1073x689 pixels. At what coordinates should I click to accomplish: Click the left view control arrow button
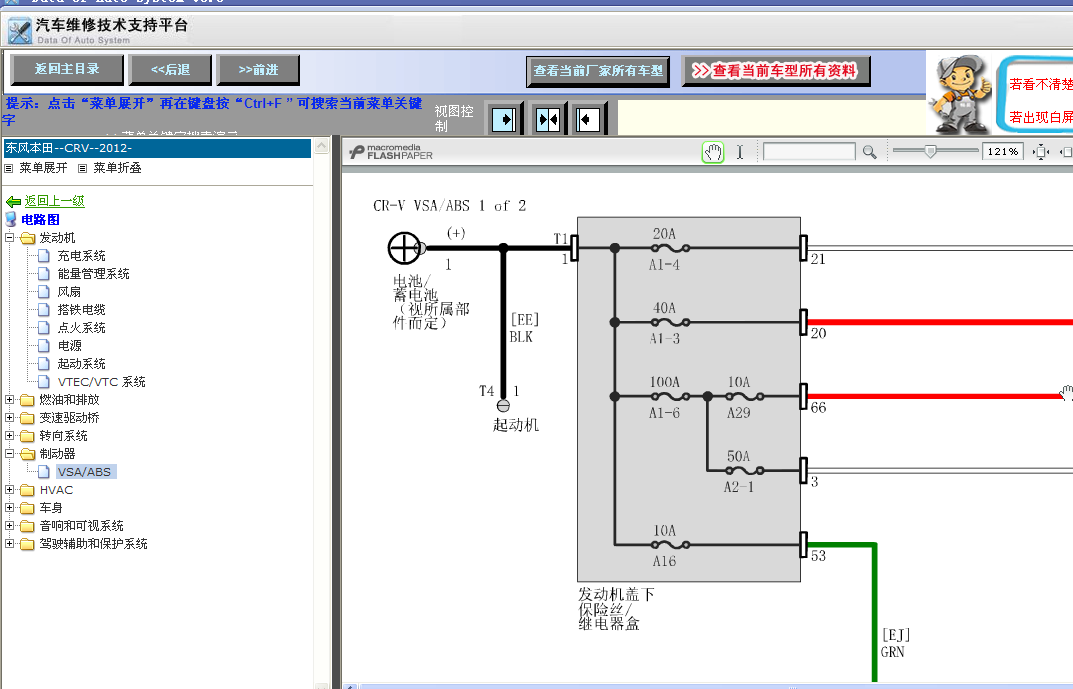point(504,120)
